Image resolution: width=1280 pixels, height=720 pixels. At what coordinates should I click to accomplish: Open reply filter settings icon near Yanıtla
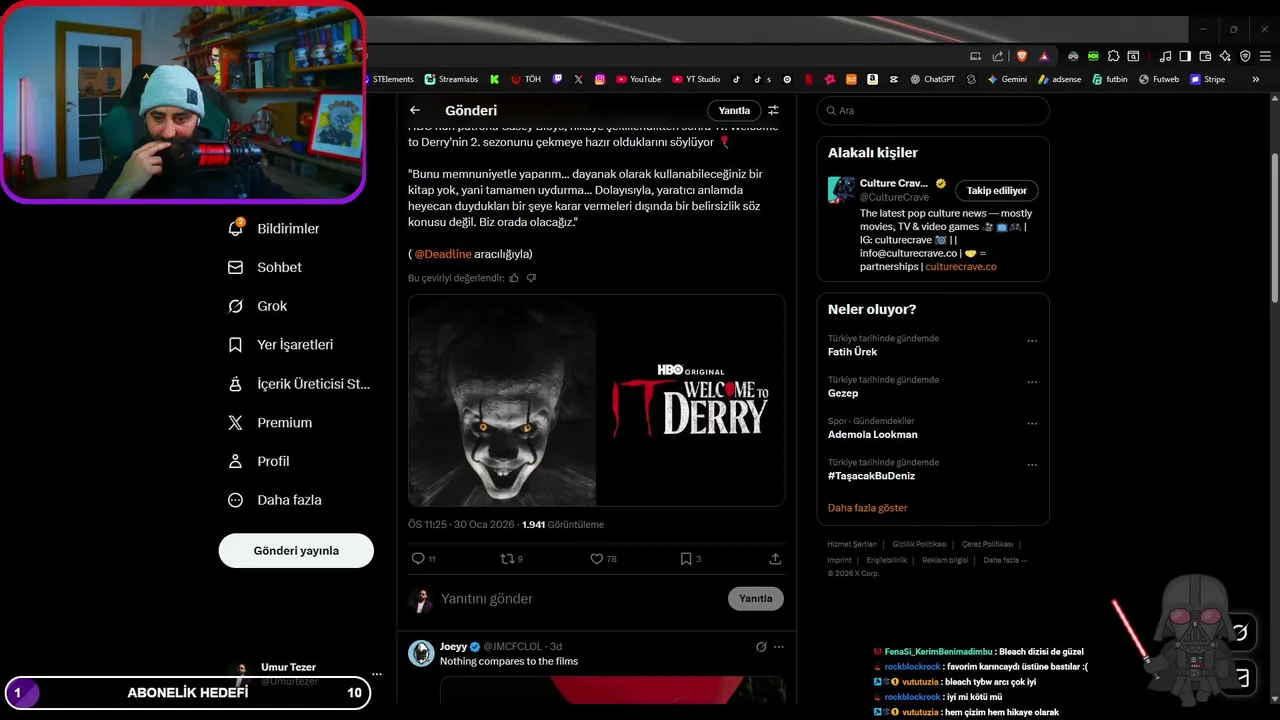[x=773, y=110]
